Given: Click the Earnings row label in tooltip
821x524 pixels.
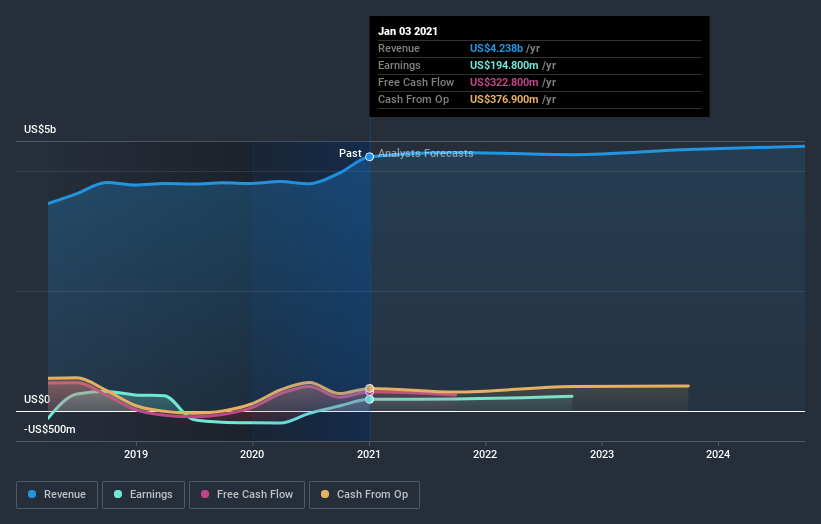Looking at the screenshot, I should pos(400,65).
